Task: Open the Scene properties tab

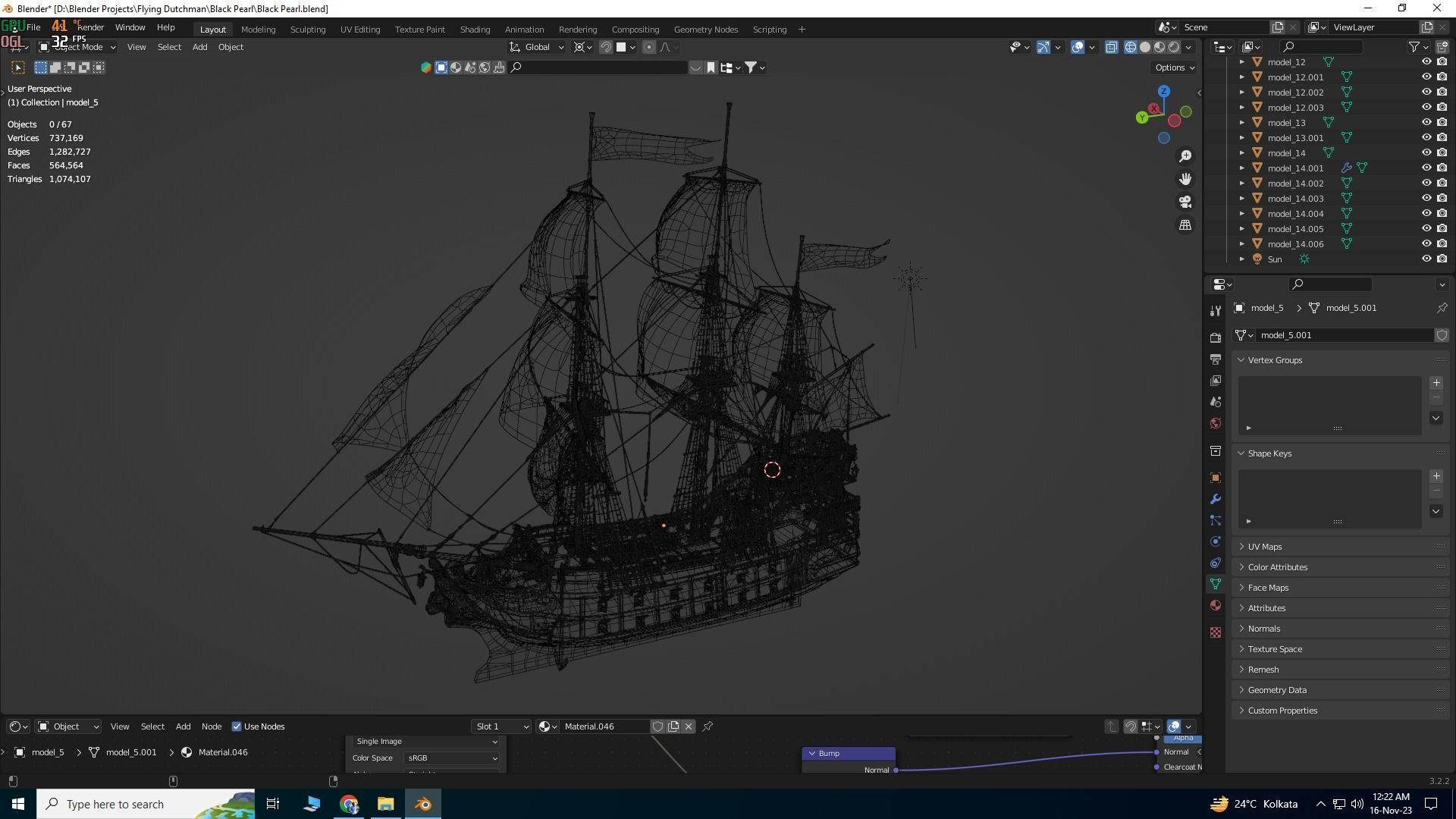Action: (1216, 401)
